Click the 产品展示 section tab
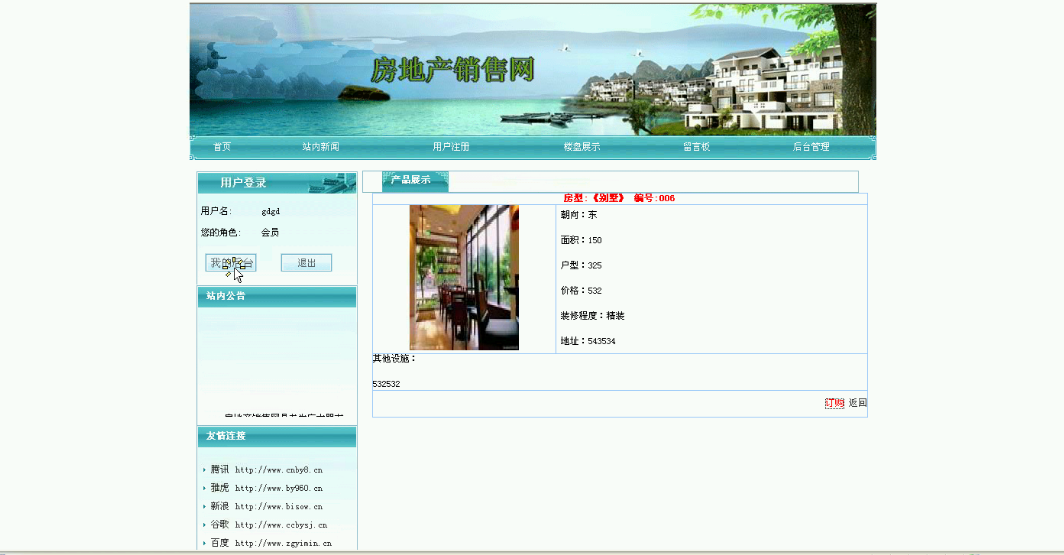This screenshot has height=555, width=1064. pyautogui.click(x=415, y=180)
